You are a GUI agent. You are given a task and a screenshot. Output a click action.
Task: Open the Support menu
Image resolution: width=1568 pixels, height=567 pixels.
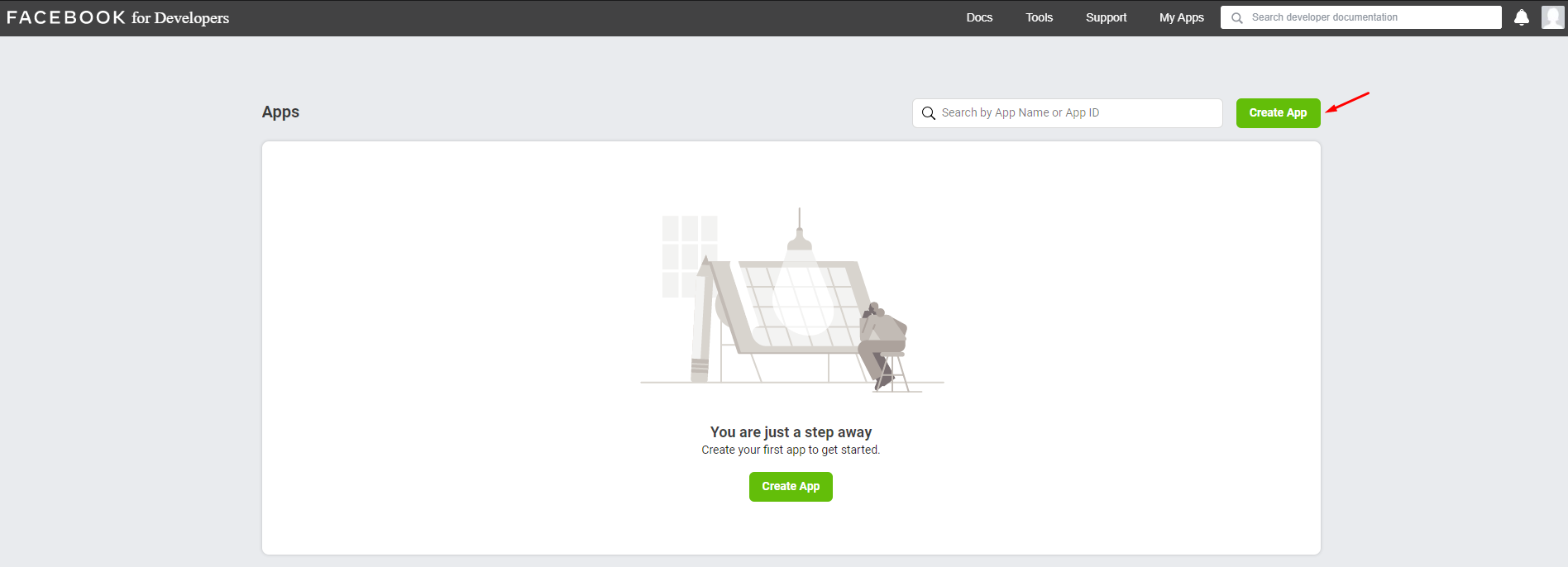tap(1106, 17)
